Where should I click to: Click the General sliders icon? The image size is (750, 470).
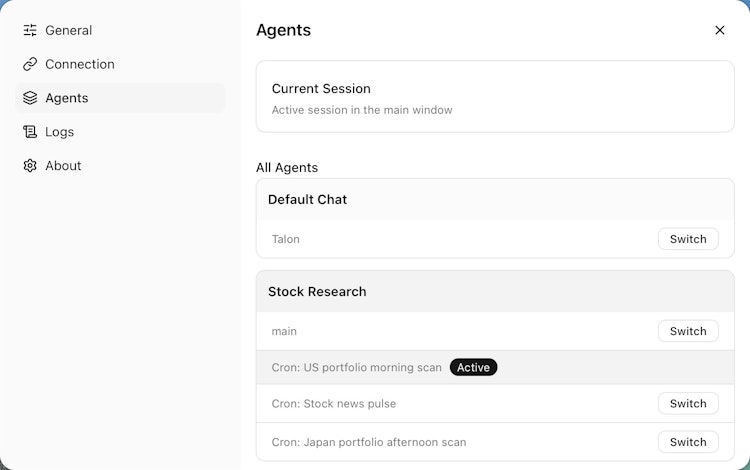pos(30,30)
